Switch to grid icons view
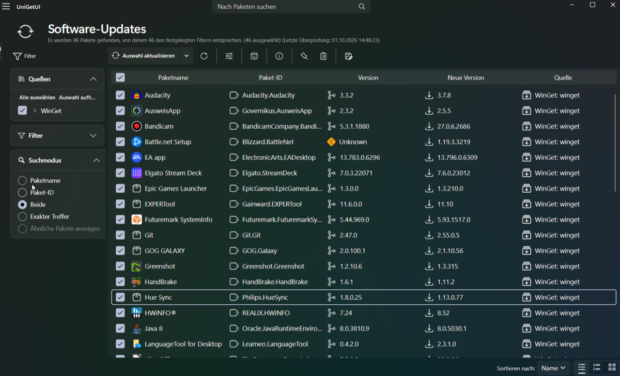This screenshot has width=620, height=376. (x=612, y=368)
